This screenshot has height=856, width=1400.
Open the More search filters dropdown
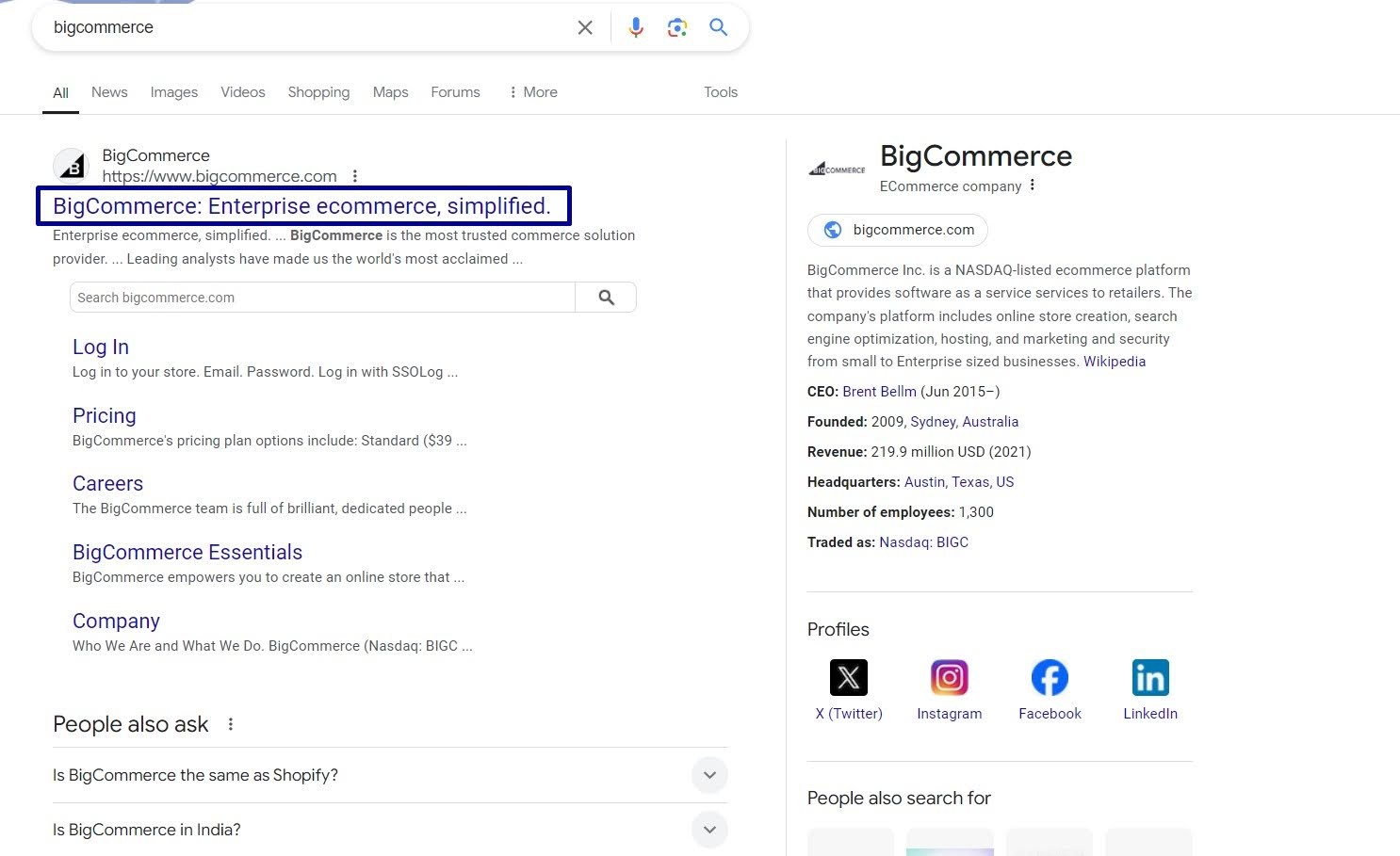tap(532, 92)
